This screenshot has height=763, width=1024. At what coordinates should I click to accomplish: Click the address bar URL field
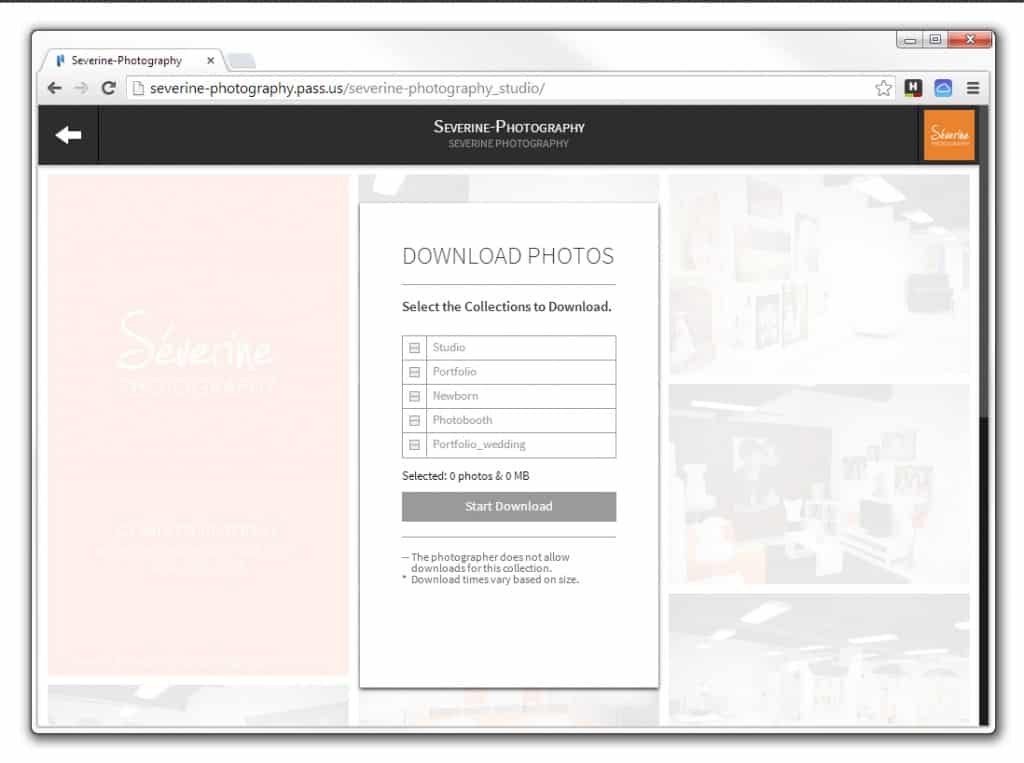[x=509, y=88]
